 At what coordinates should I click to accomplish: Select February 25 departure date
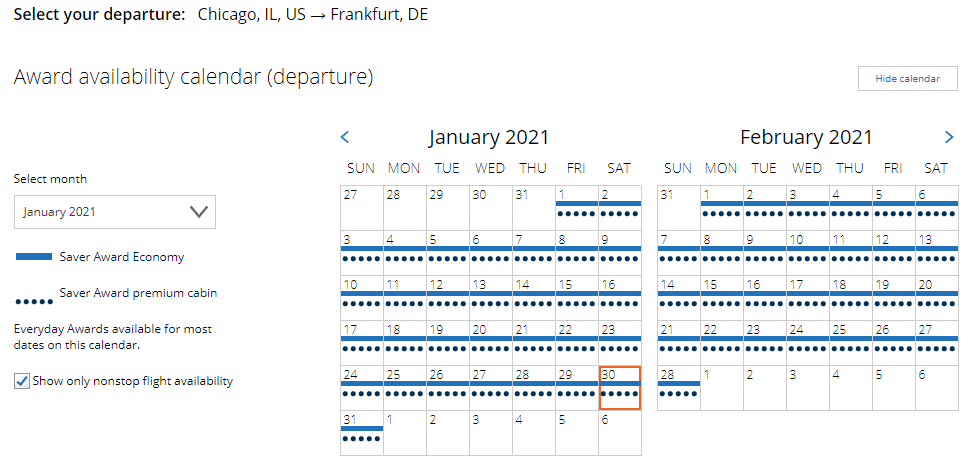851,342
